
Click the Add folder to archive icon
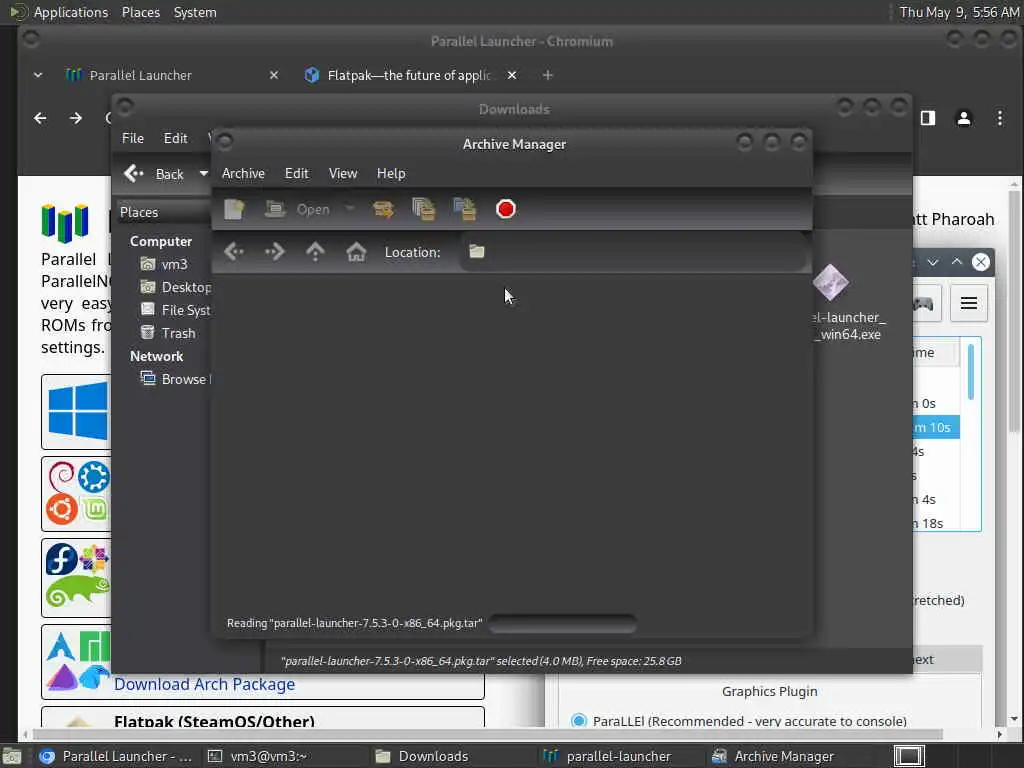[465, 209]
